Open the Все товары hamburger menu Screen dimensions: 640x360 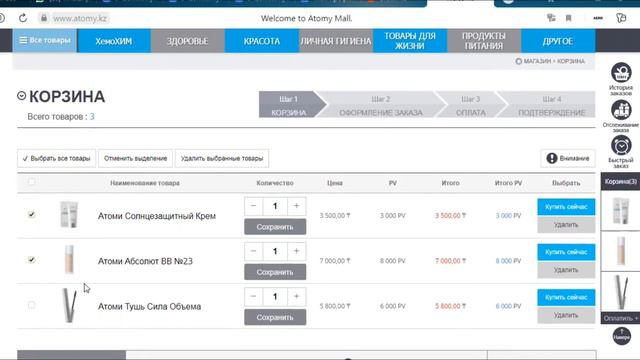(x=44, y=40)
